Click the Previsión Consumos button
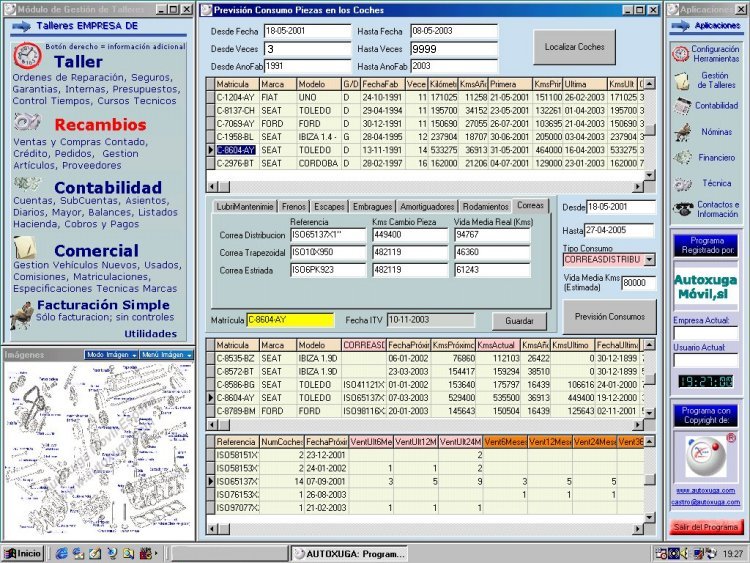Viewport: 750px width, 563px height. pyautogui.click(x=609, y=317)
